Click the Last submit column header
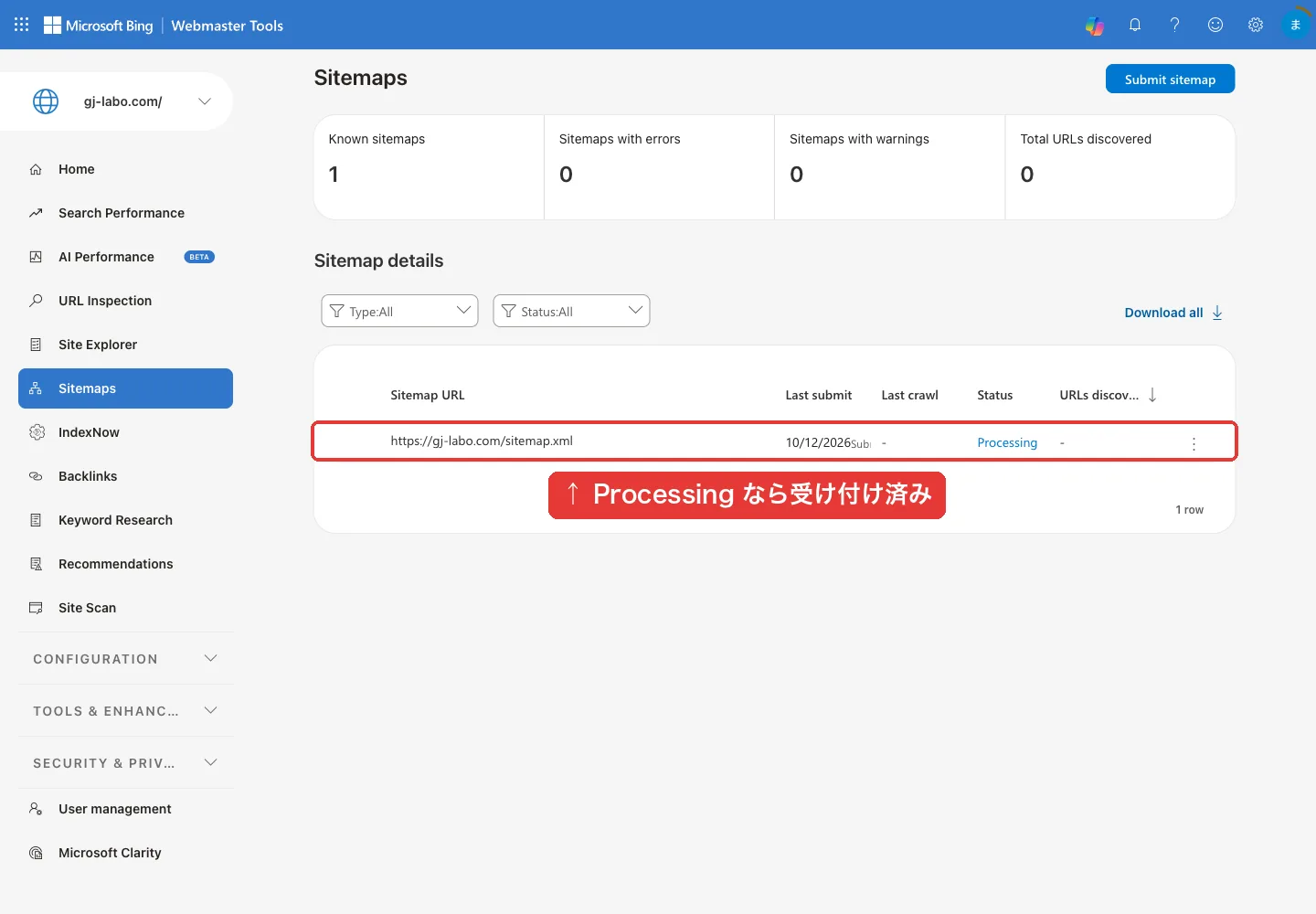 [x=819, y=395]
